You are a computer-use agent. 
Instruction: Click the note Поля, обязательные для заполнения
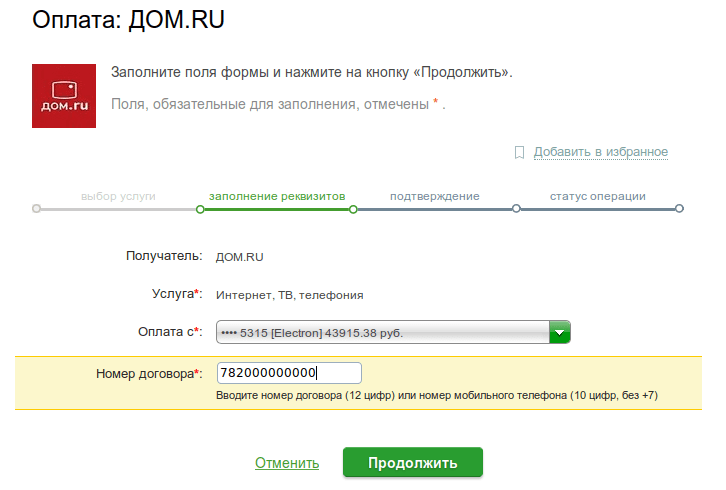point(278,104)
